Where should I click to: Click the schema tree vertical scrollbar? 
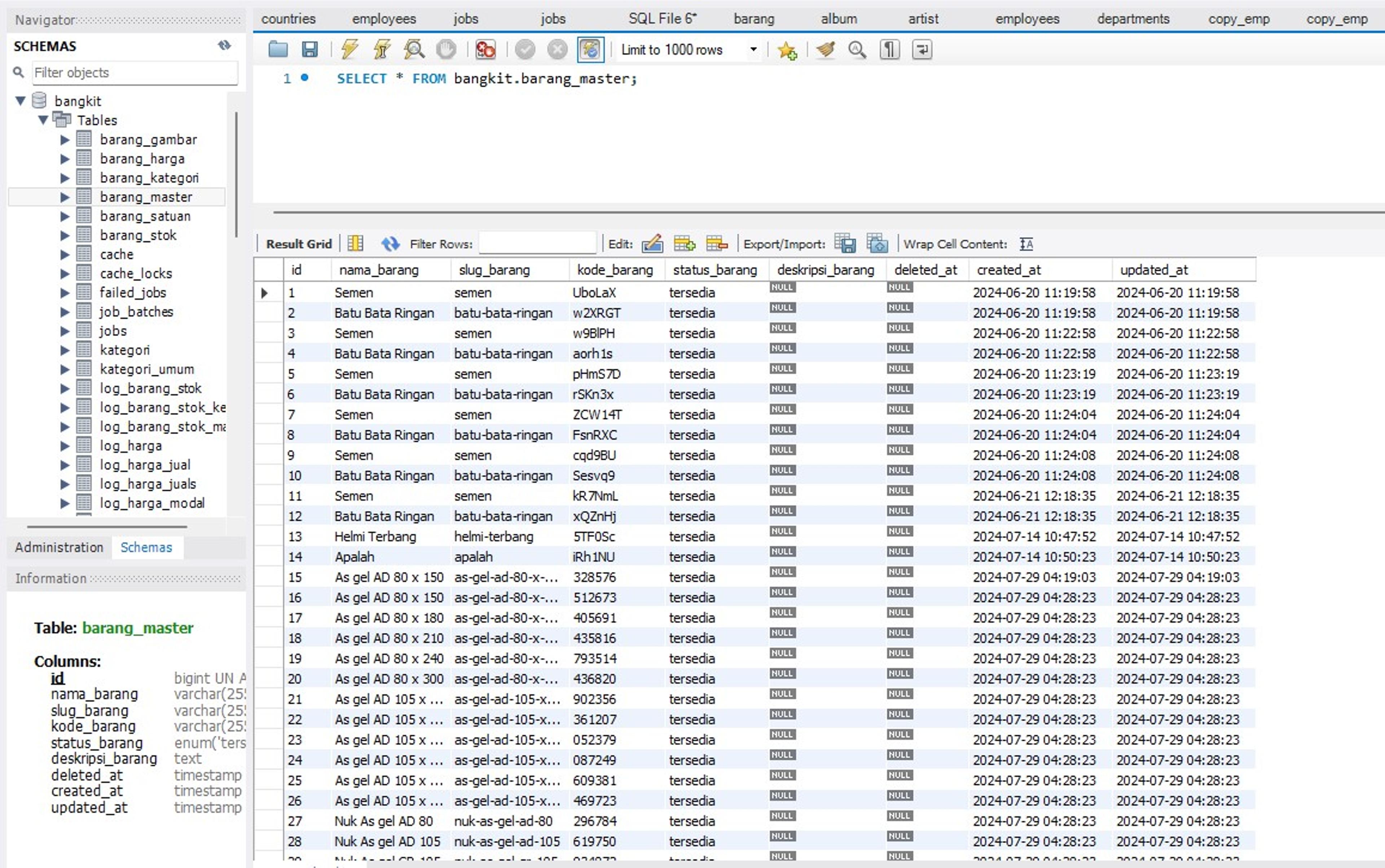tap(236, 175)
